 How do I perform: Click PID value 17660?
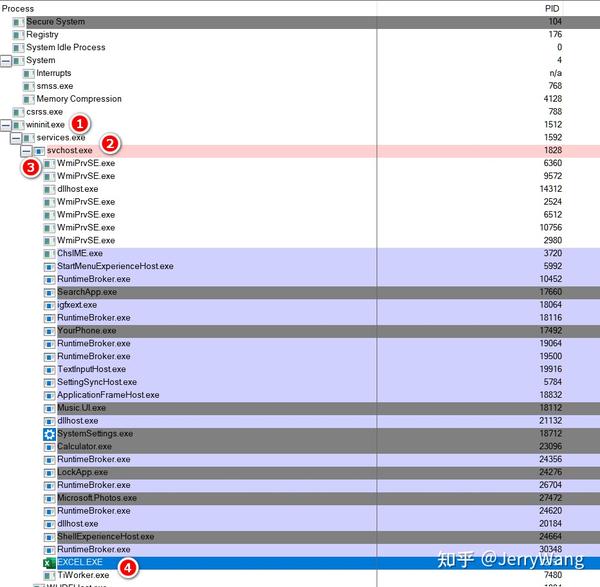click(551, 292)
